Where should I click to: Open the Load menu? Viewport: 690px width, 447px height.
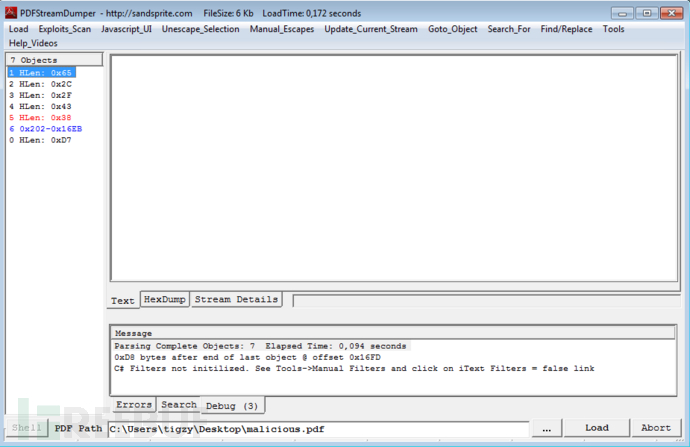coord(18,29)
